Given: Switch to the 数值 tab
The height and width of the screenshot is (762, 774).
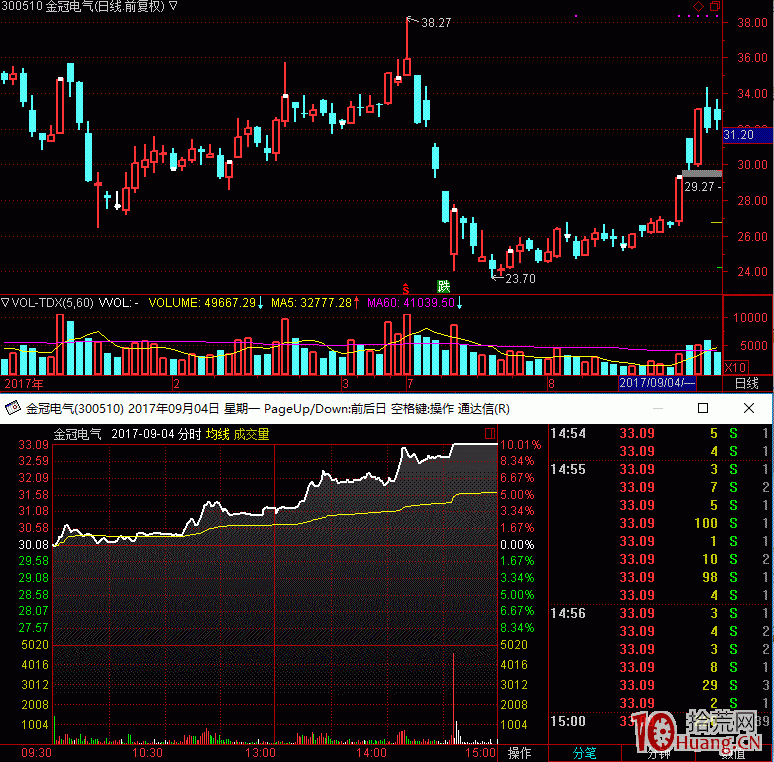Looking at the screenshot, I should (x=734, y=753).
